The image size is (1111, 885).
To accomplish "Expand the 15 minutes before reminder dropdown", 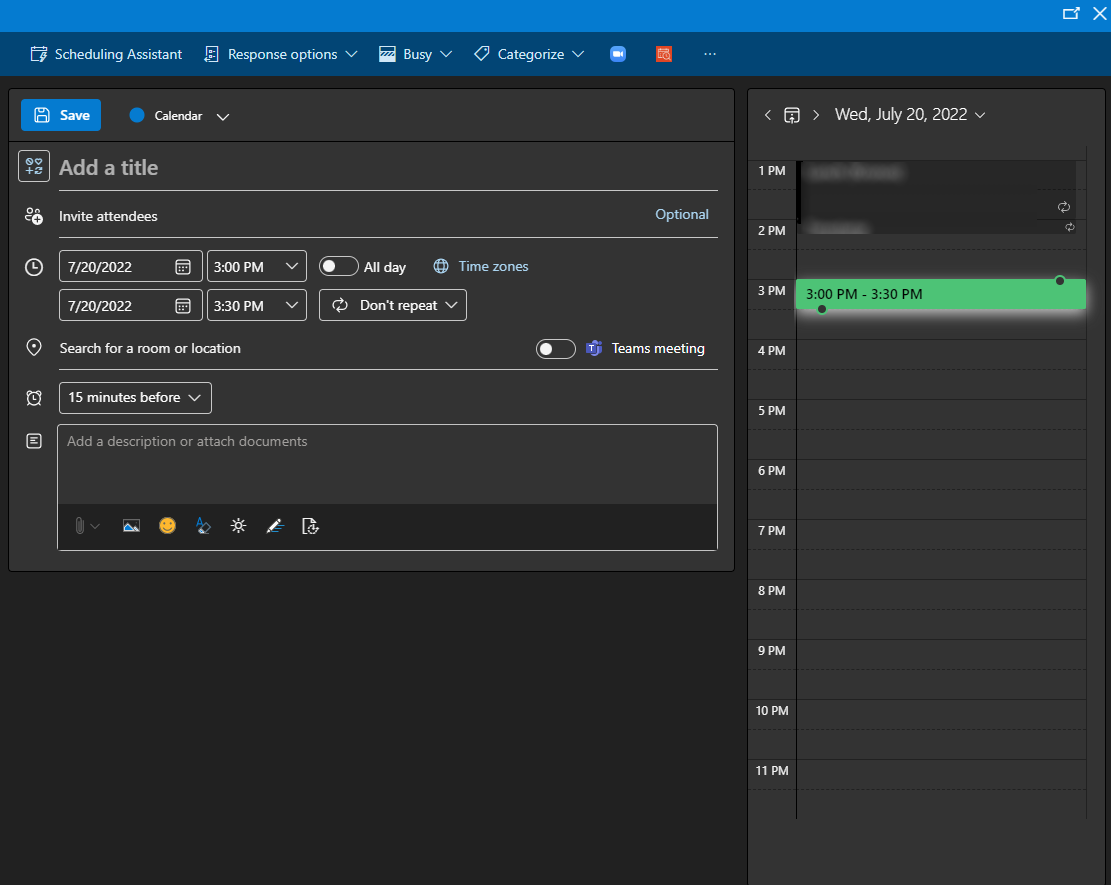I will pyautogui.click(x=135, y=398).
